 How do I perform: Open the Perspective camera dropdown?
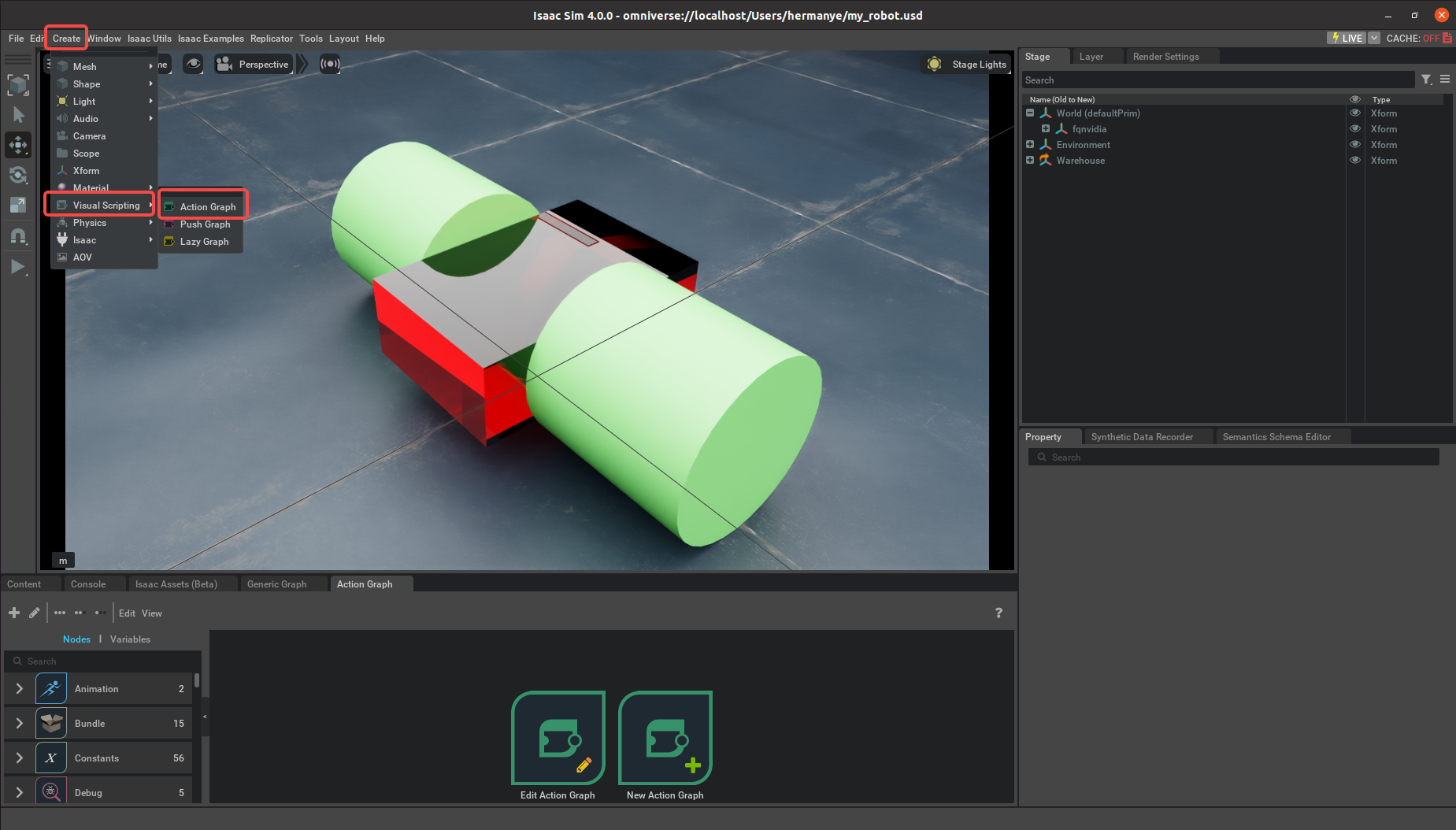point(254,65)
